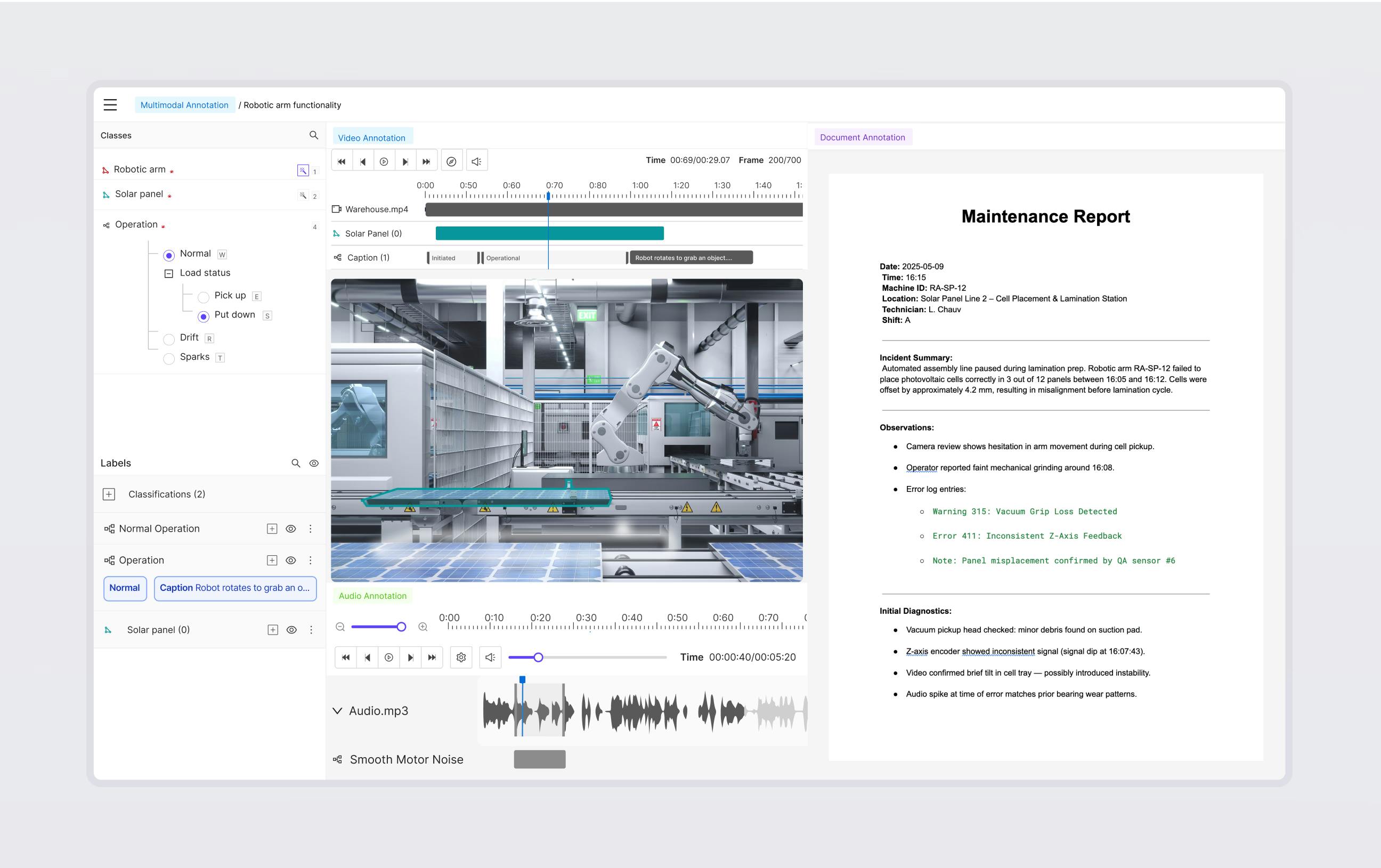Click the video compass icon button
This screenshot has height=868, width=1381.
click(x=451, y=161)
